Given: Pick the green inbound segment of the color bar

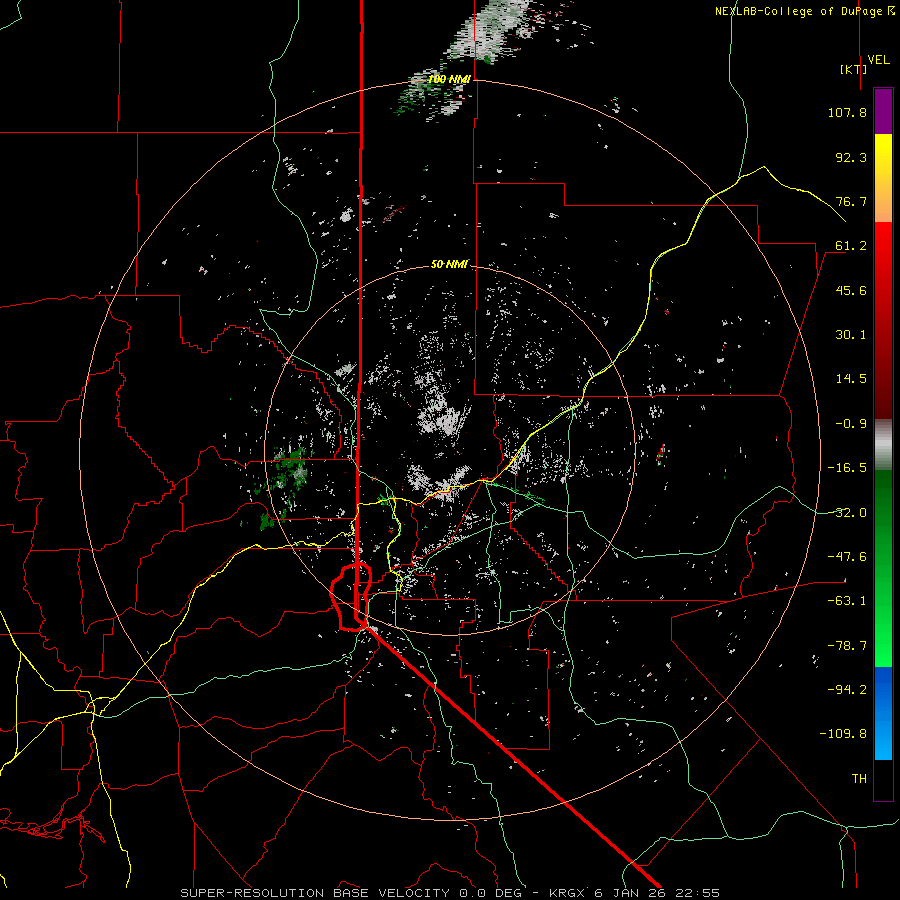Looking at the screenshot, I should click(883, 568).
